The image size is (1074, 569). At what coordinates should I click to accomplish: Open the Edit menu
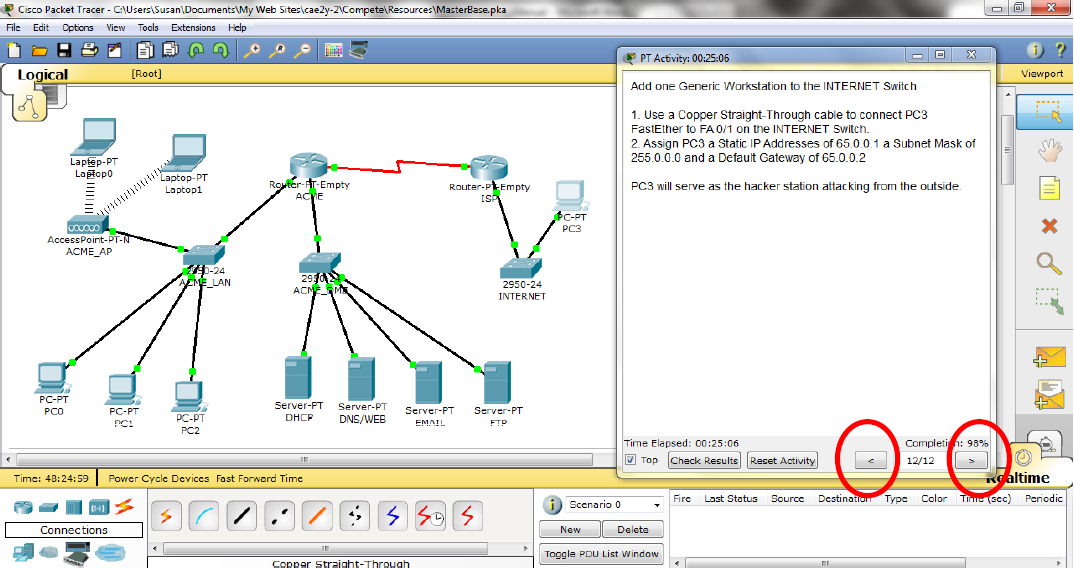(41, 27)
